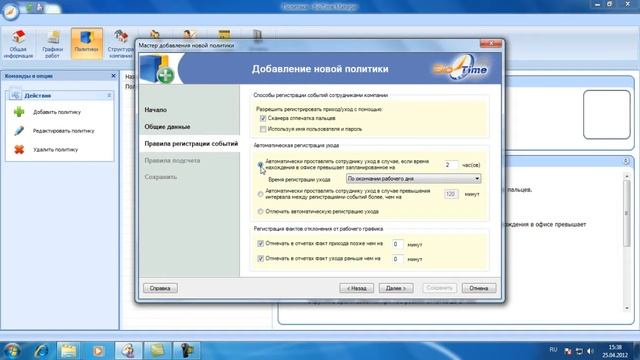Viewport: 640px width, 360px height.
Task: Open the round application menu button
Action: [10, 11]
